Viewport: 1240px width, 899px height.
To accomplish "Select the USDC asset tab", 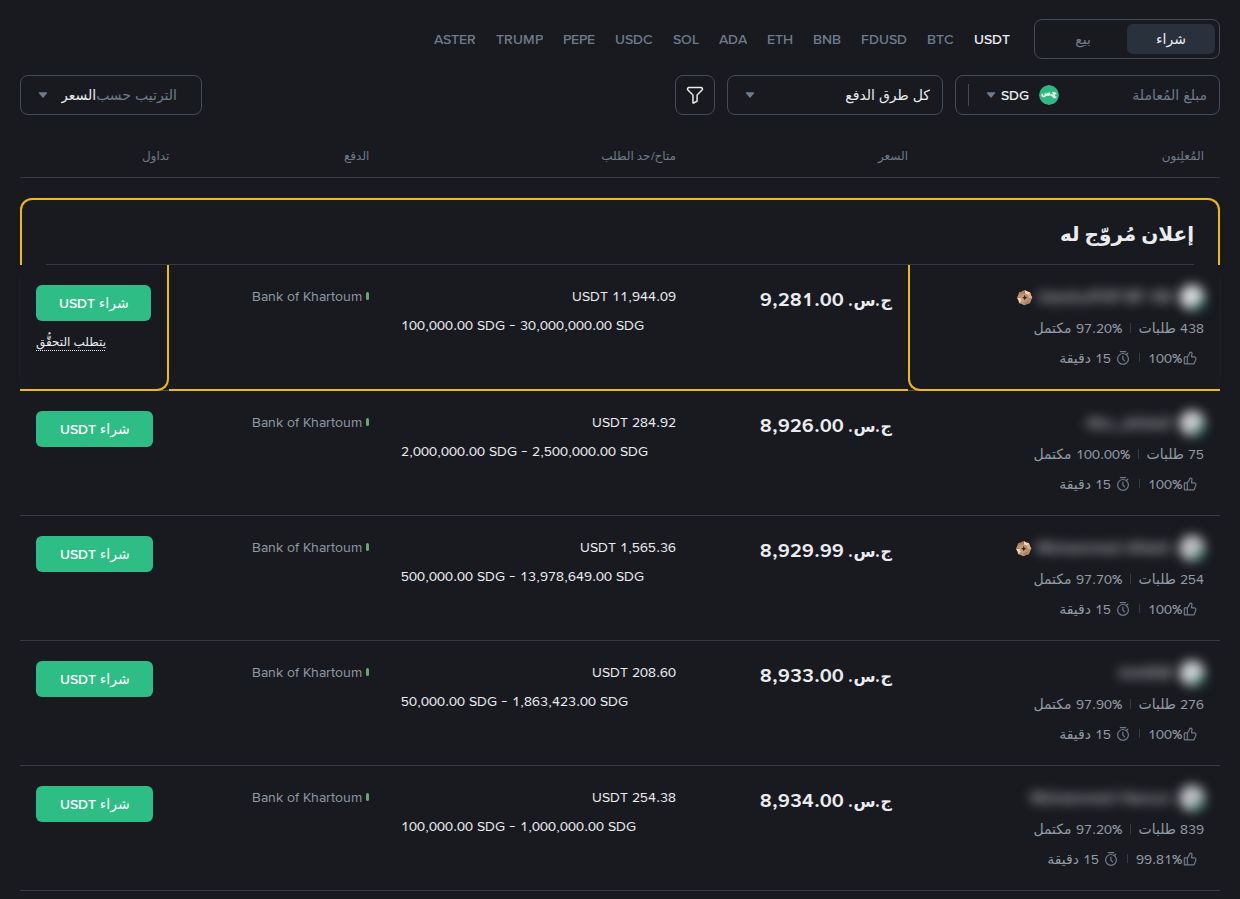I will pyautogui.click(x=634, y=40).
